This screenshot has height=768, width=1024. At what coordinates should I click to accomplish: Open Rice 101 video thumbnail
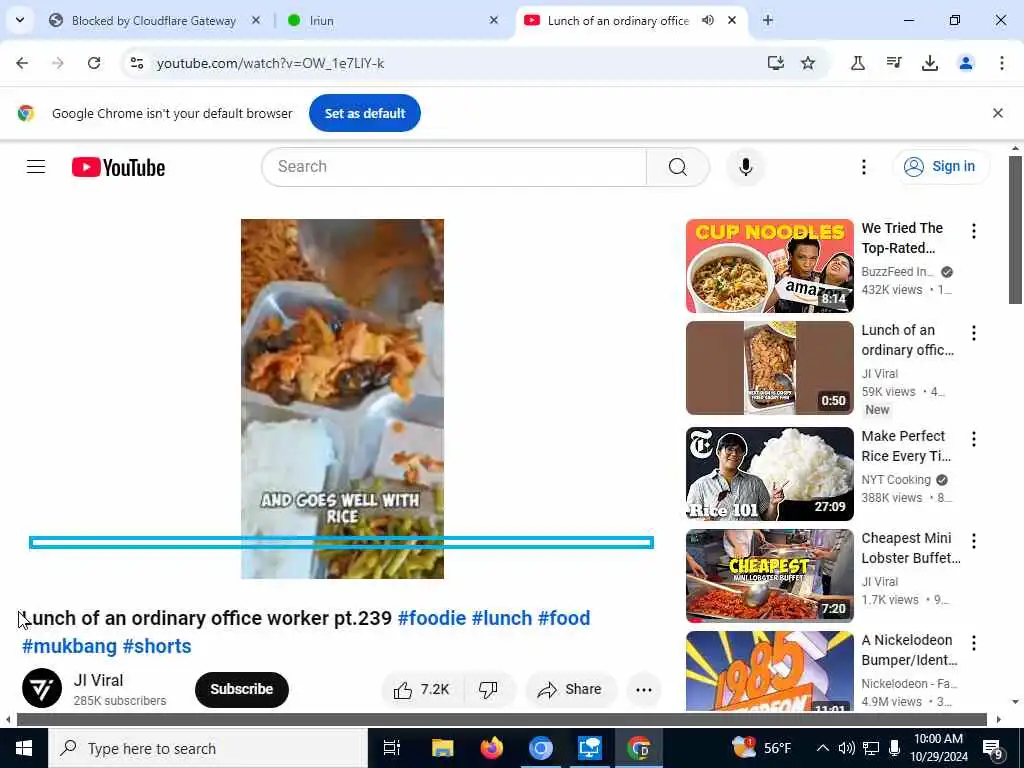[x=769, y=473]
